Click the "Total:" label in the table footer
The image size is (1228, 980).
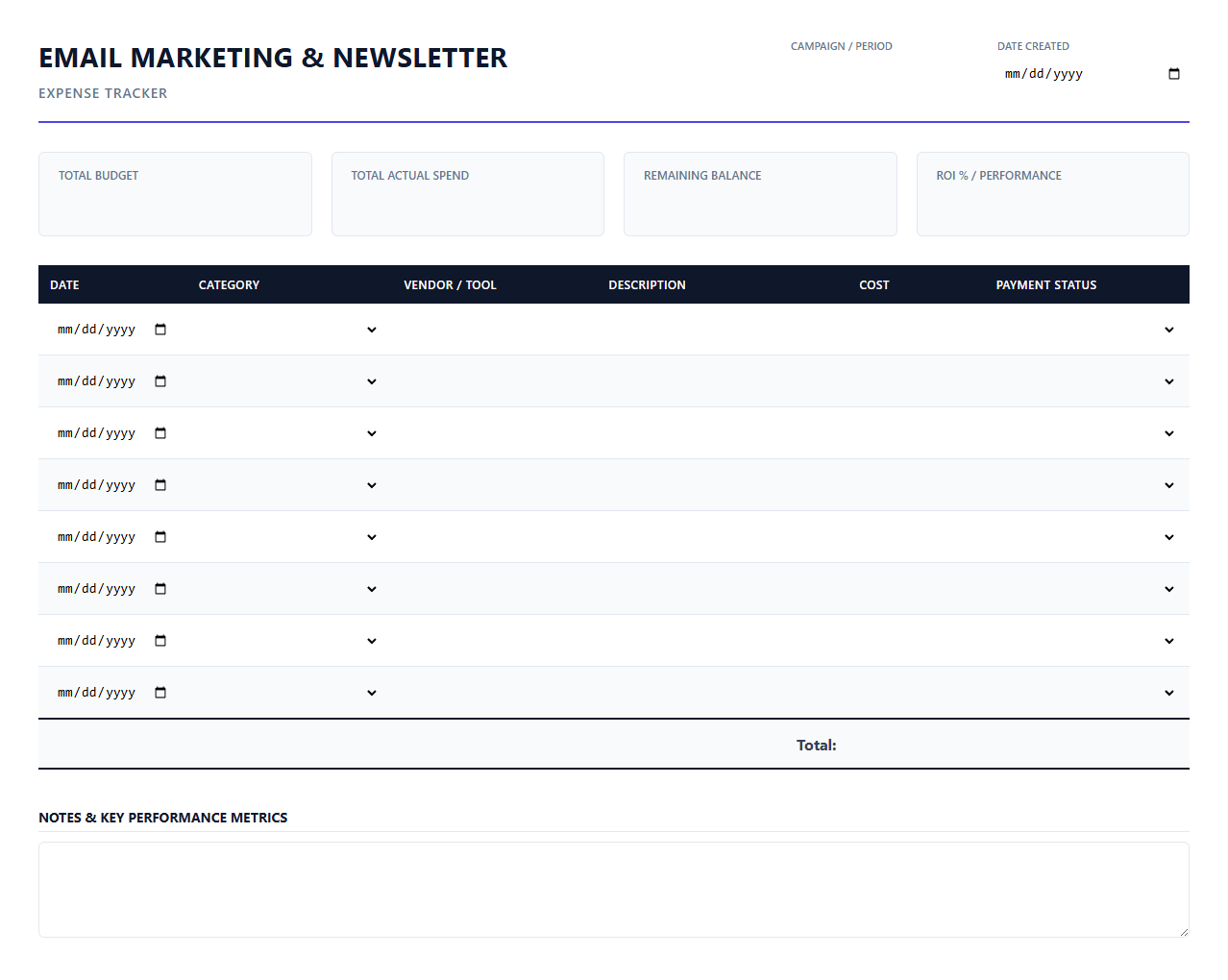(817, 746)
